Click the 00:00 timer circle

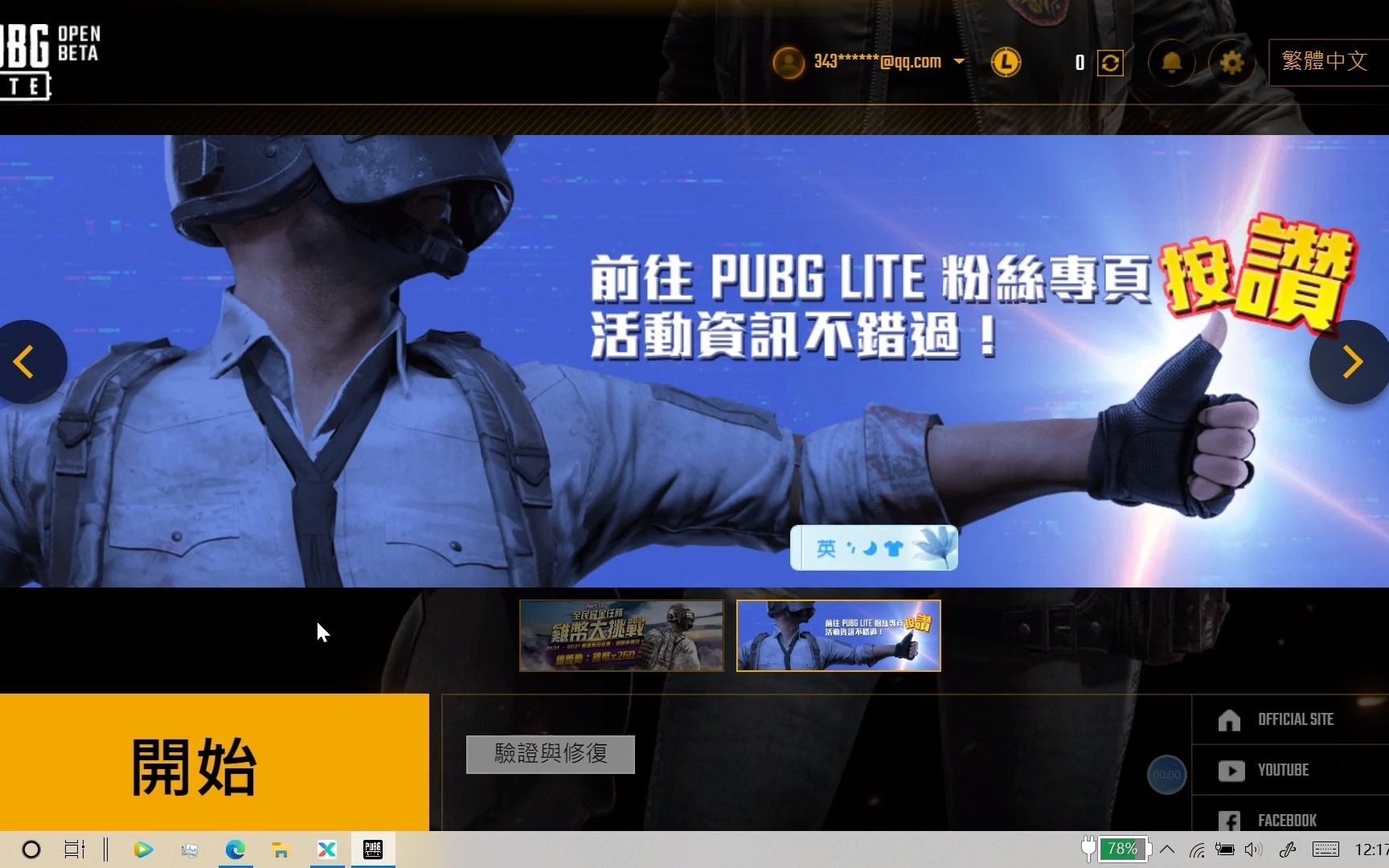1166,775
